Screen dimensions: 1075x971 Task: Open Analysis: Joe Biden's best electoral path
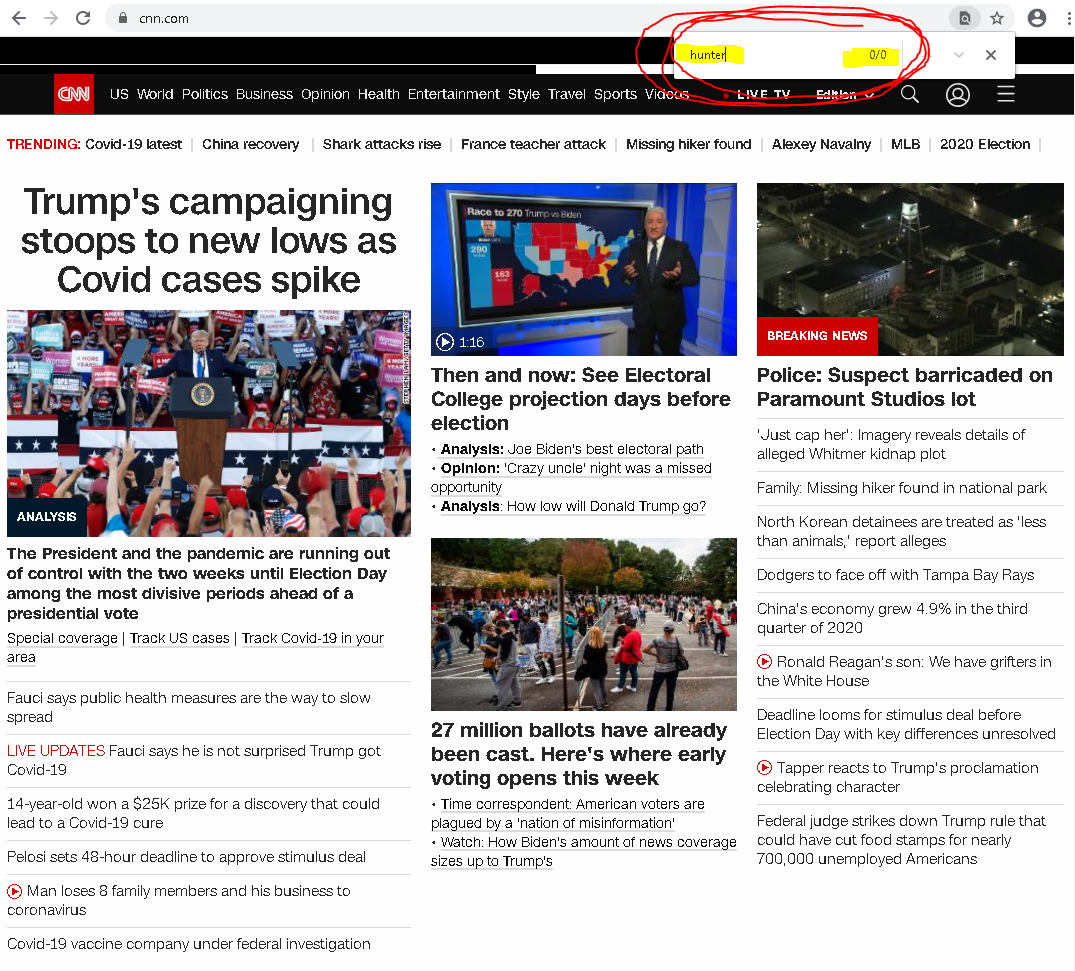click(x=572, y=449)
